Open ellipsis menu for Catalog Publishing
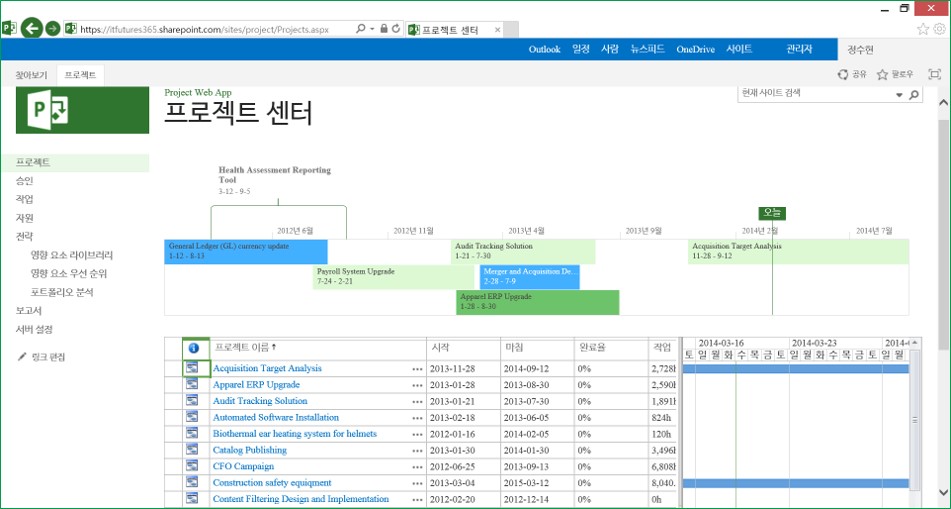The image size is (951, 509). pyautogui.click(x=417, y=451)
